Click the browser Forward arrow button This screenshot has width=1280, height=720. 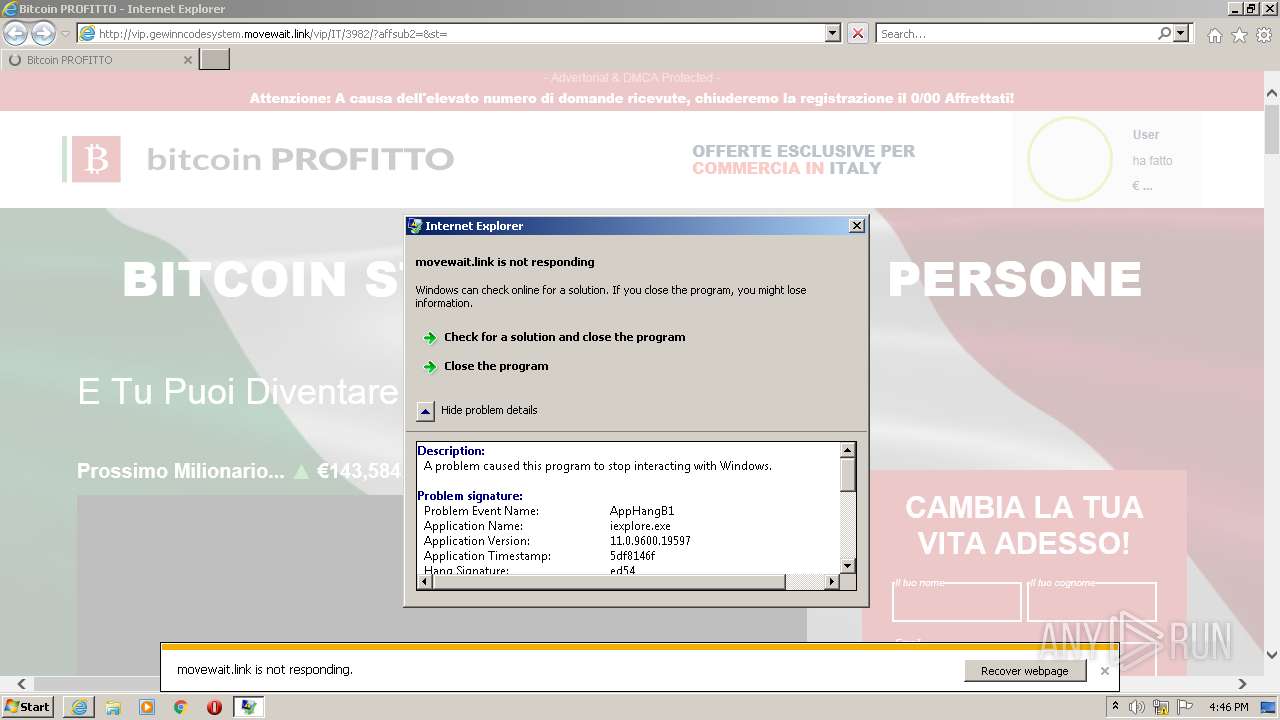pos(43,33)
